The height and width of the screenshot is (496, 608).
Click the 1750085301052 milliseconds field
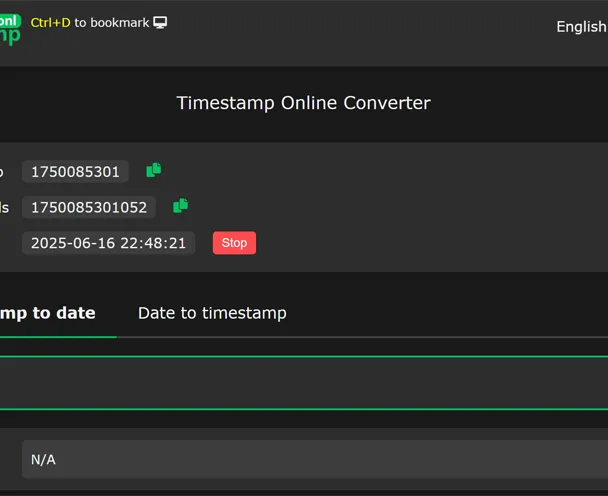coord(89,207)
